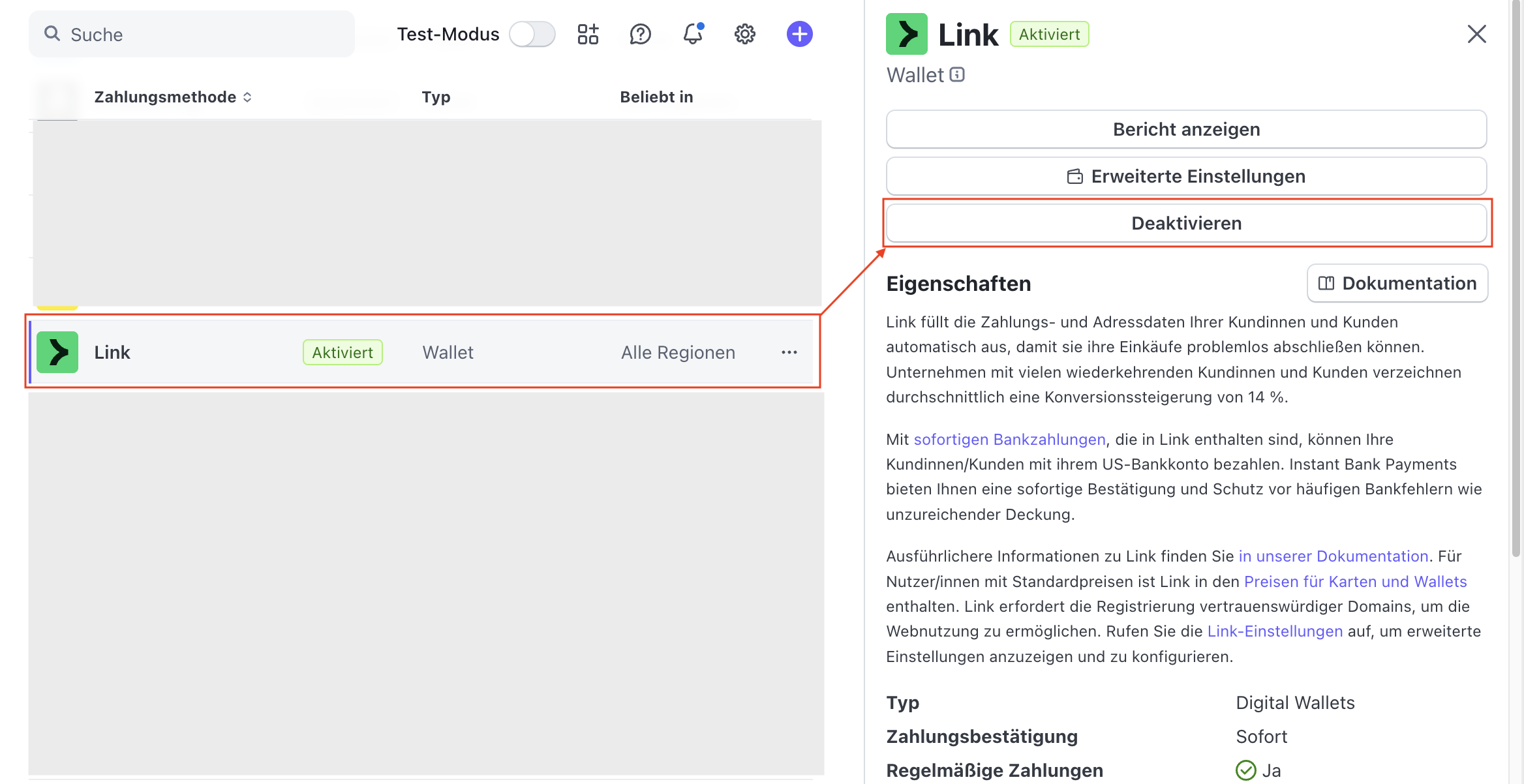
Task: Click the wallet icon in Erweiterte Einstellungen
Action: [1074, 176]
